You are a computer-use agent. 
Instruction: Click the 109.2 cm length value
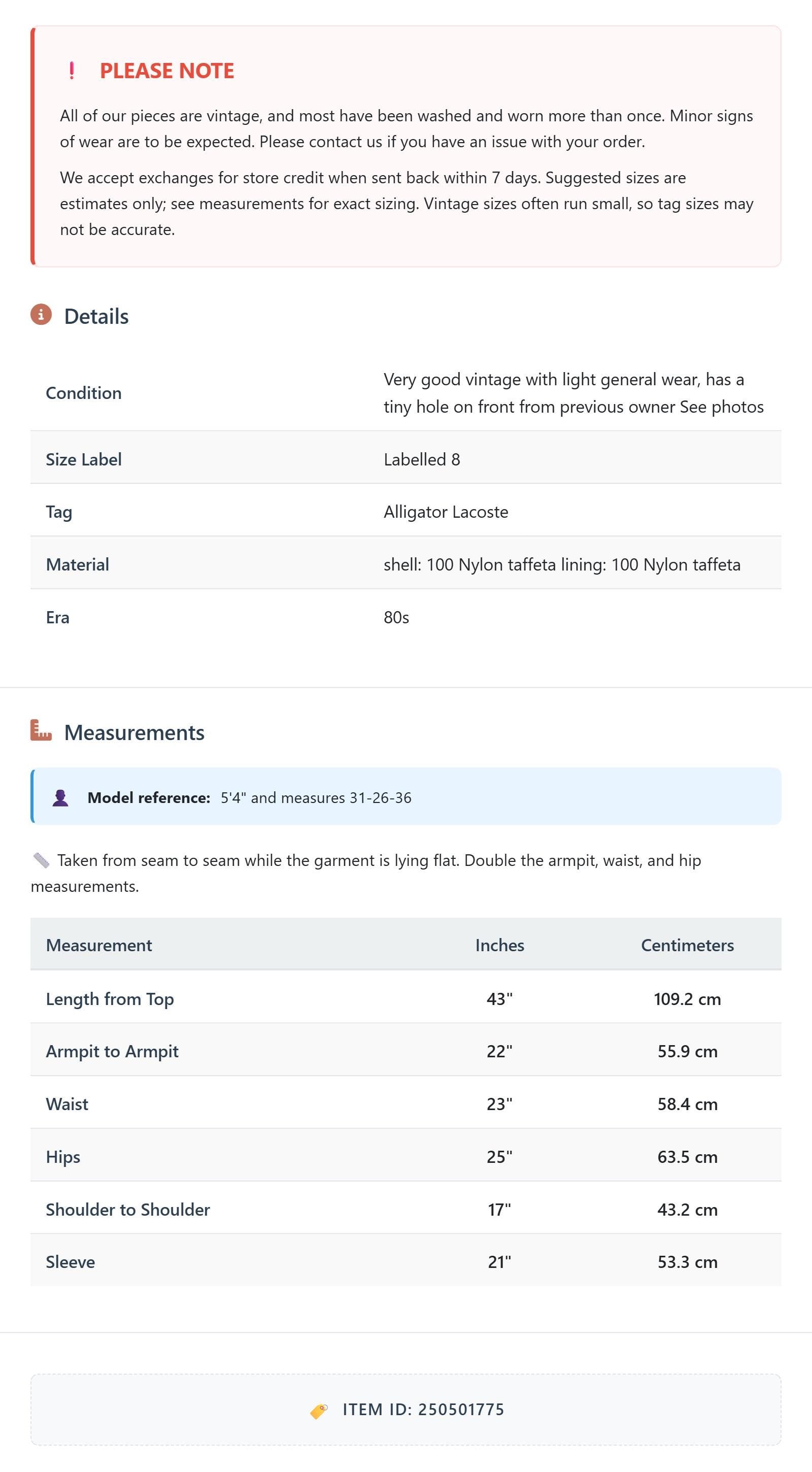tap(688, 999)
